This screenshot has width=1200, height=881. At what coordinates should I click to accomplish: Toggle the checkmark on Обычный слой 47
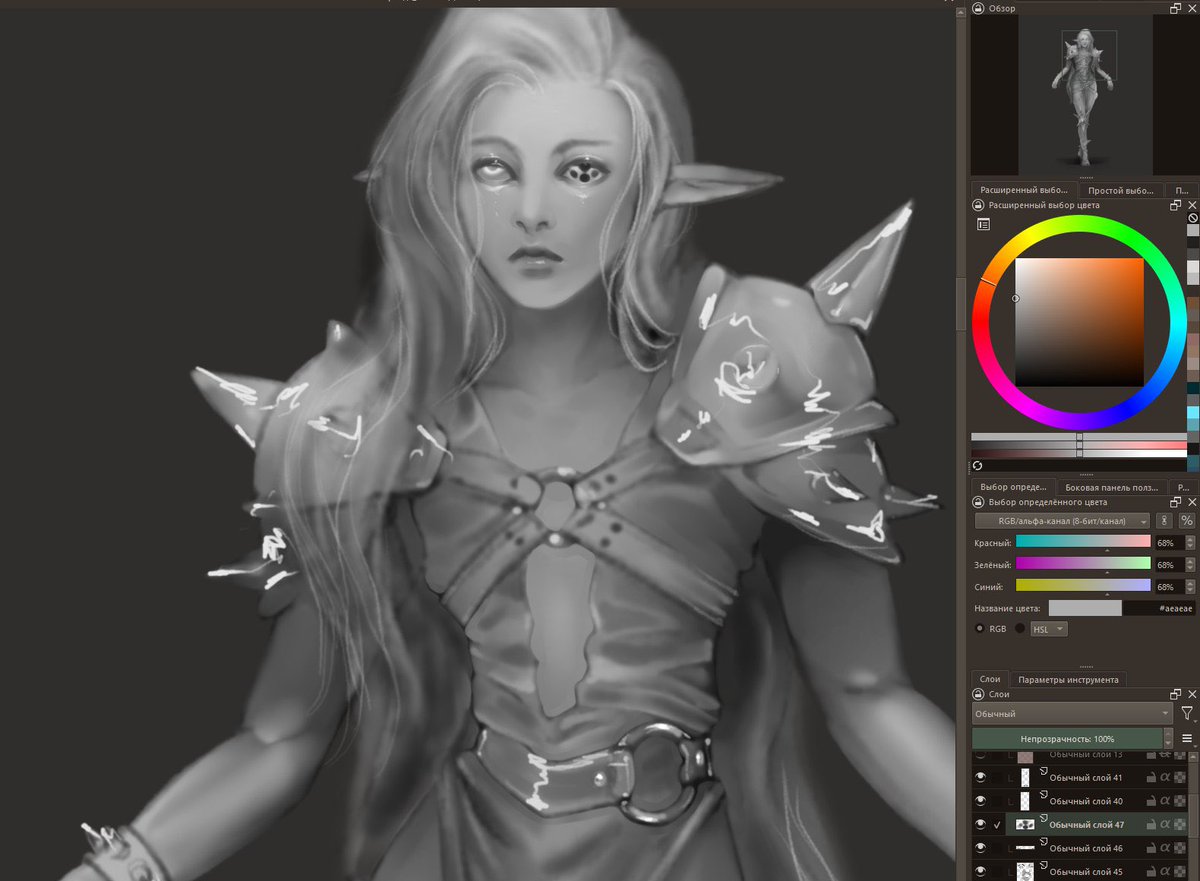click(998, 825)
